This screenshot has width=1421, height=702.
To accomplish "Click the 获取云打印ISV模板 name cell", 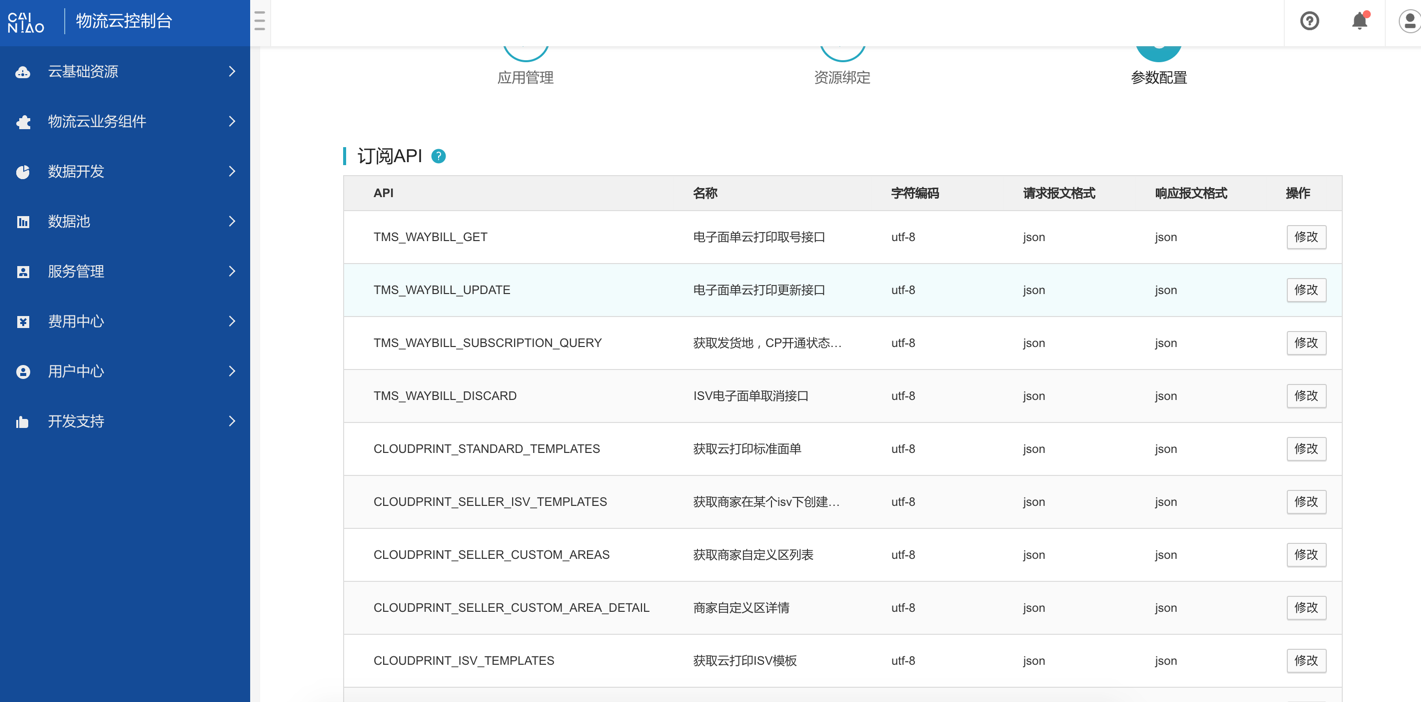I will point(745,661).
